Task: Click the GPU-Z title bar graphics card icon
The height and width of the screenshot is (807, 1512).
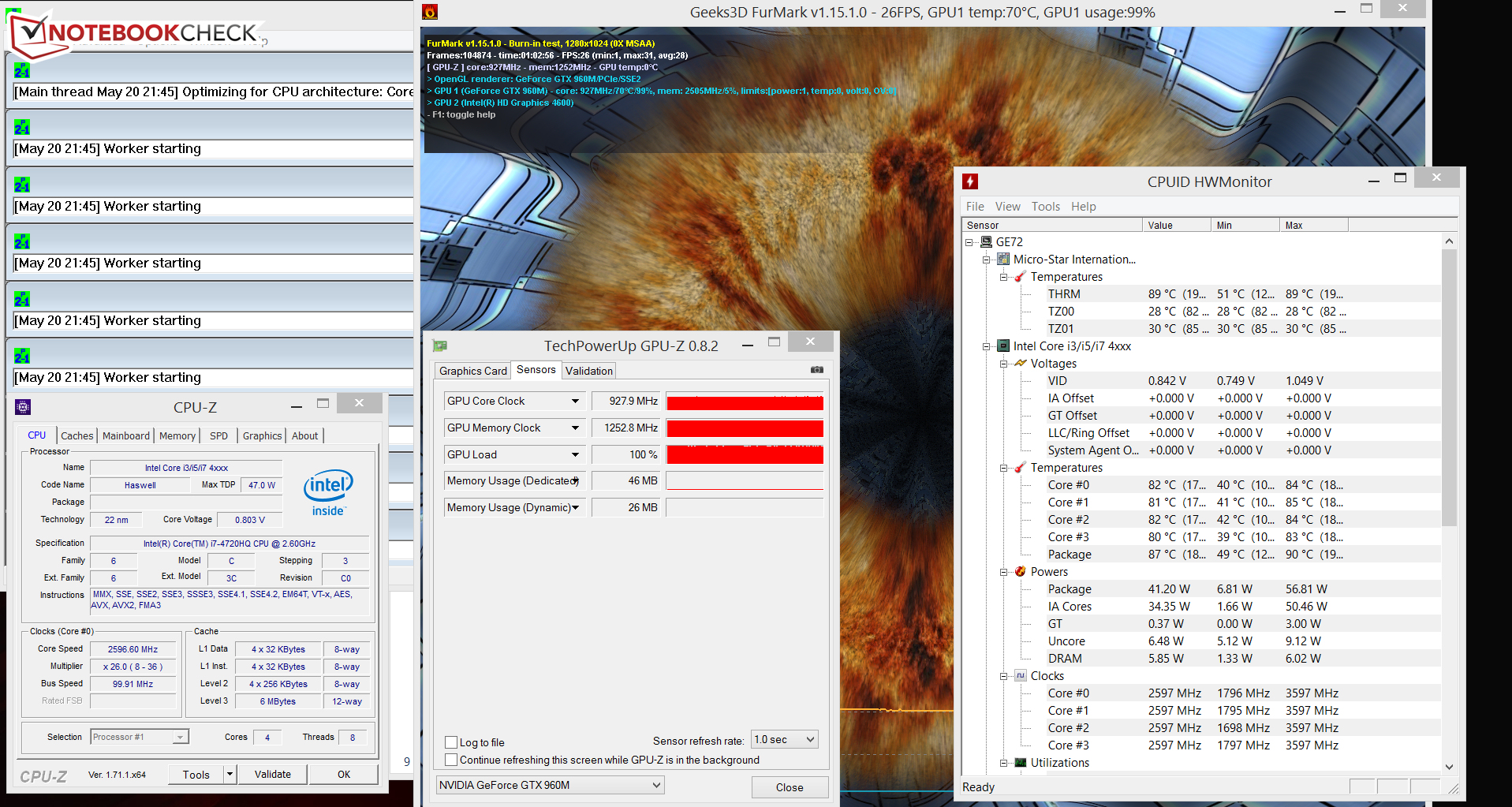Action: (440, 346)
